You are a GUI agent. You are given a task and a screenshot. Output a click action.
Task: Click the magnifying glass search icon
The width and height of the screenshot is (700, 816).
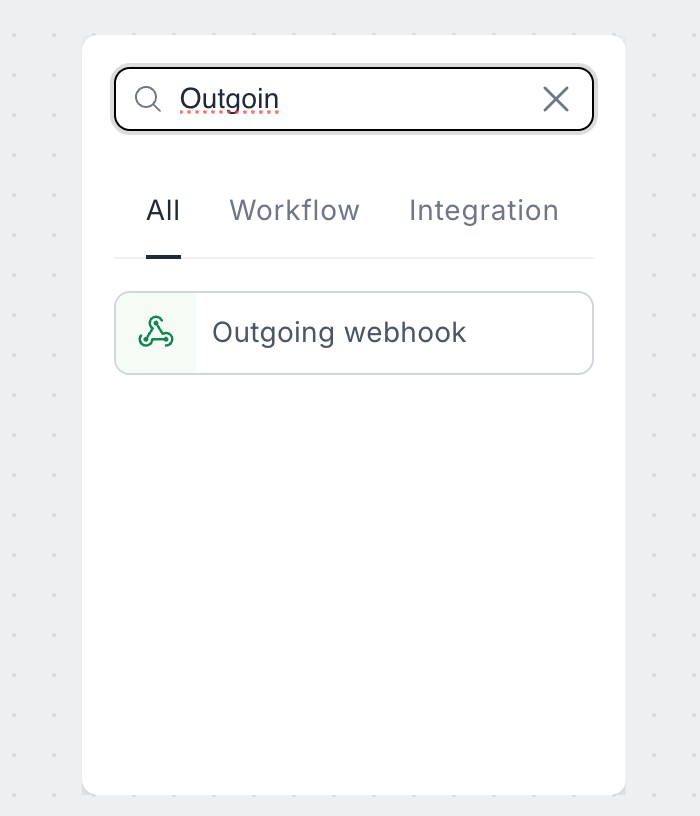tap(148, 99)
